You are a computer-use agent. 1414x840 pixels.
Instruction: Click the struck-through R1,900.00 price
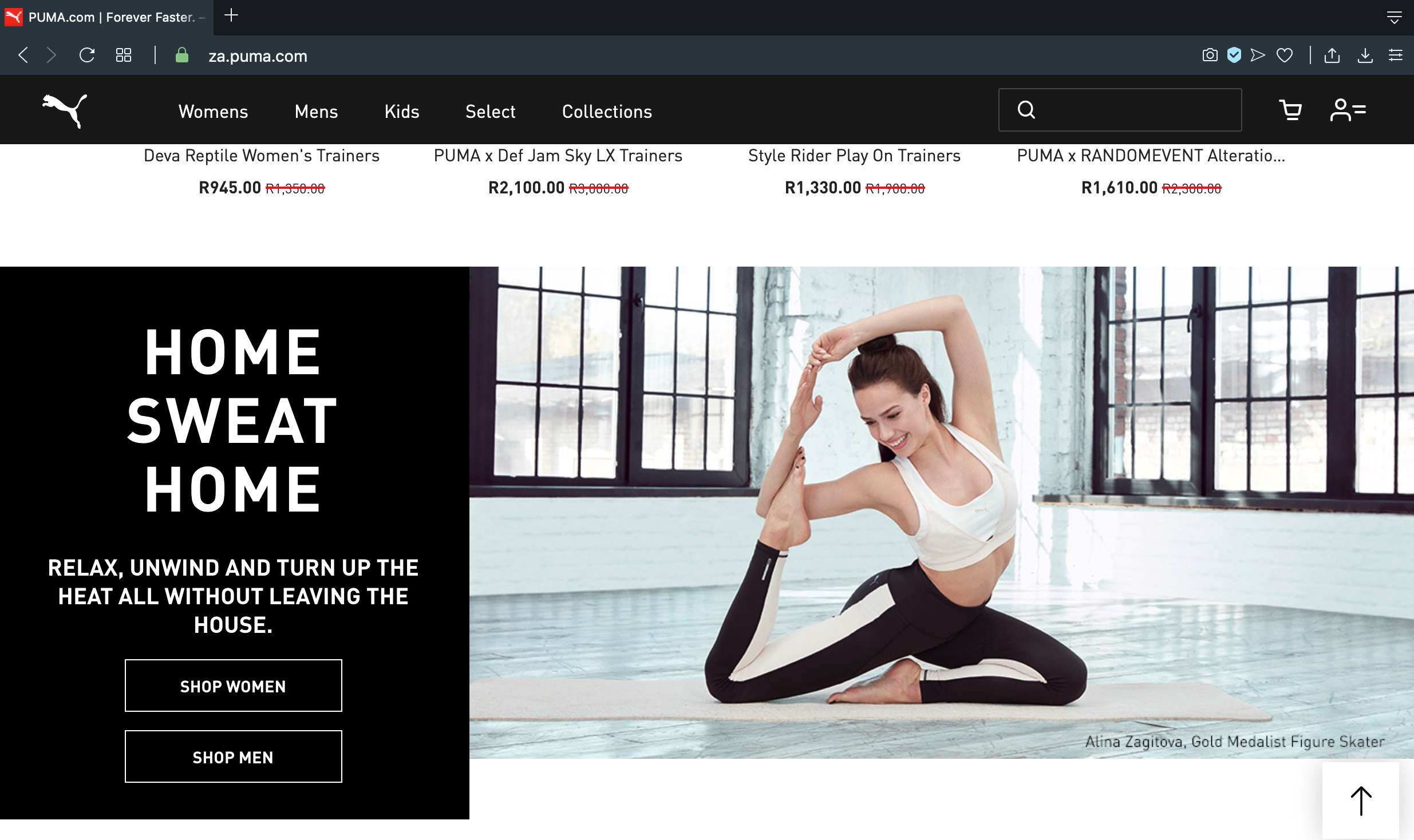[895, 188]
